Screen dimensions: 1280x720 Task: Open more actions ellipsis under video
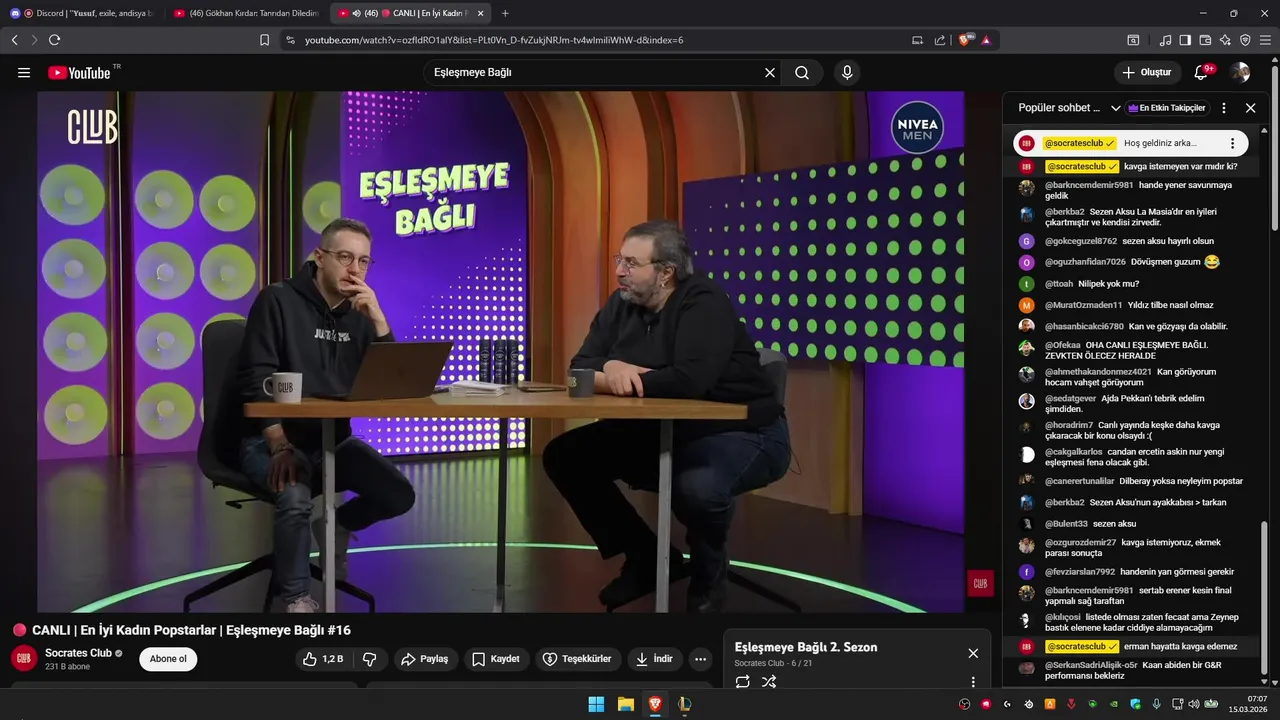click(700, 659)
